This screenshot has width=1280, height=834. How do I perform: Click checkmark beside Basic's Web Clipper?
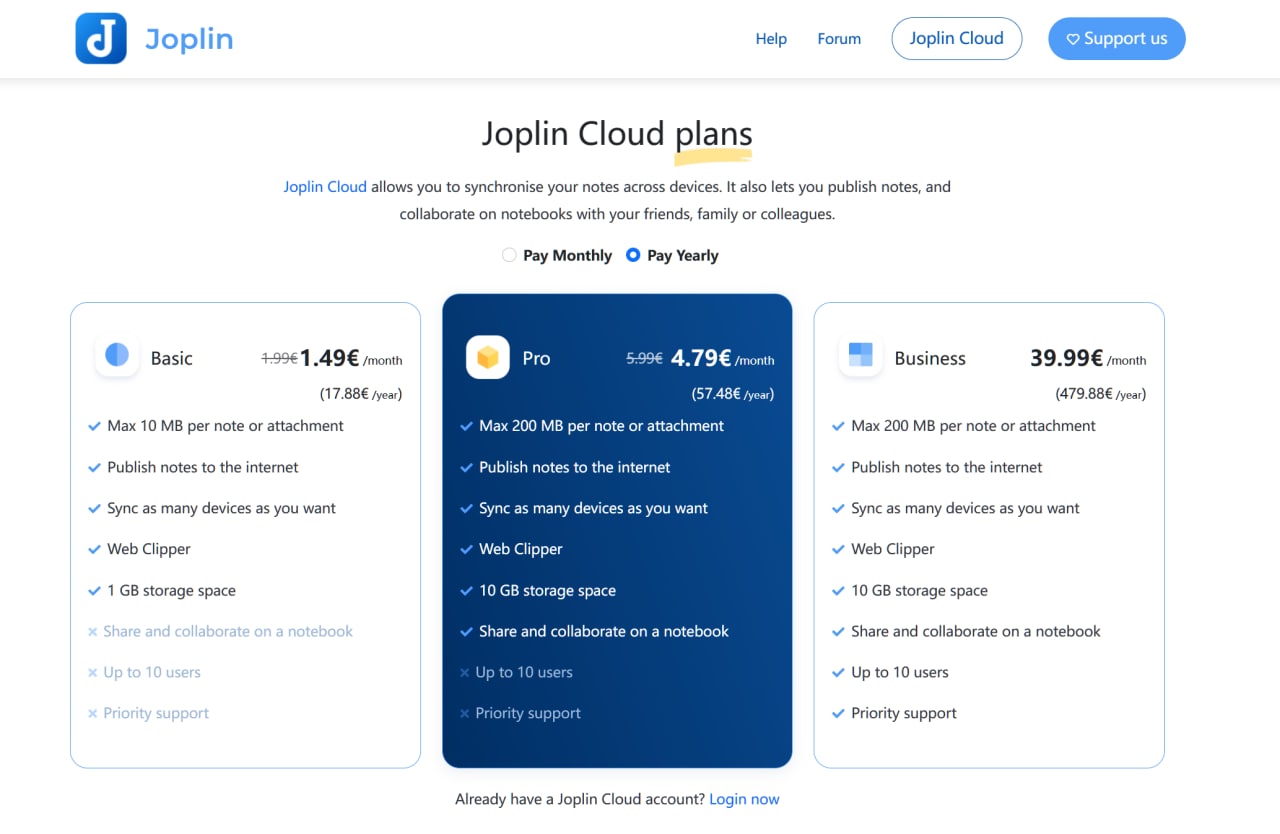[x=95, y=549]
